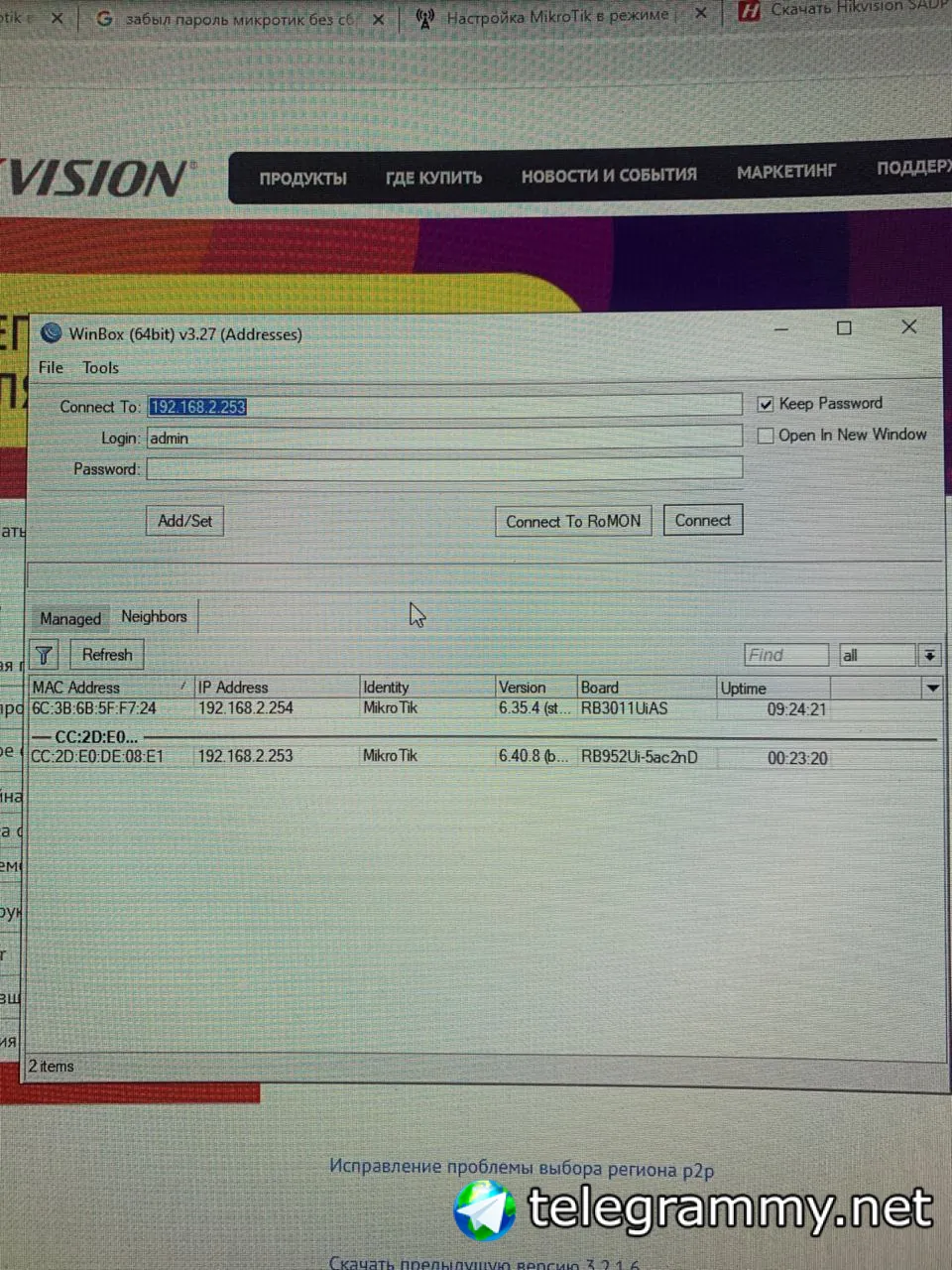Click board name RB952Ui-5ac2nD

tap(640, 757)
